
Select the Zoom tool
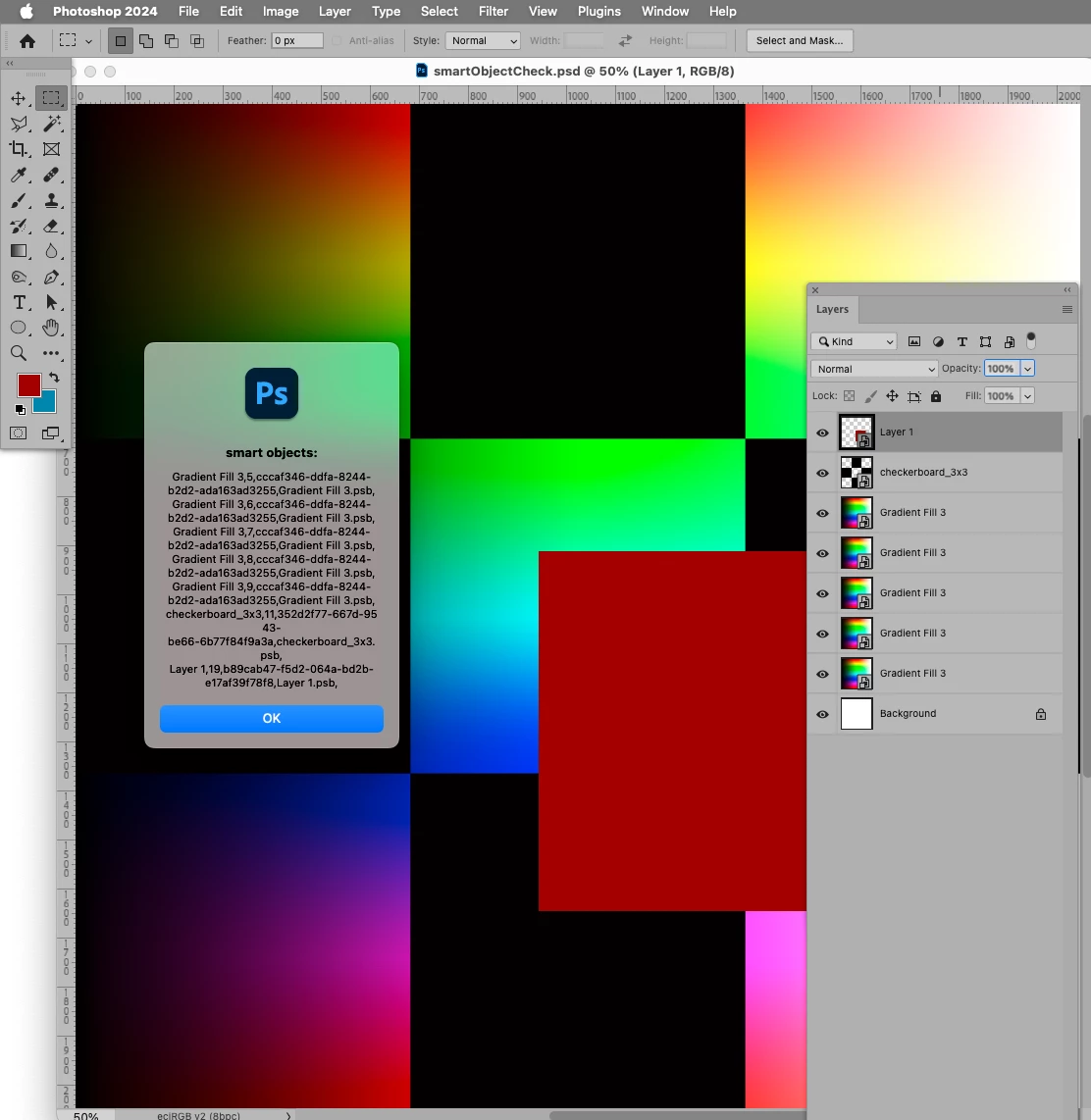19,353
